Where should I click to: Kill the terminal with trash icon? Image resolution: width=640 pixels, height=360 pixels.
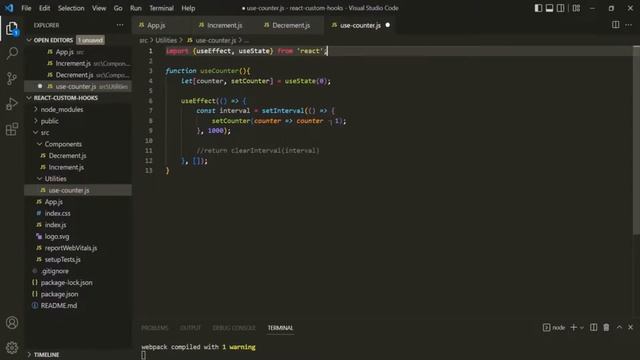point(606,327)
